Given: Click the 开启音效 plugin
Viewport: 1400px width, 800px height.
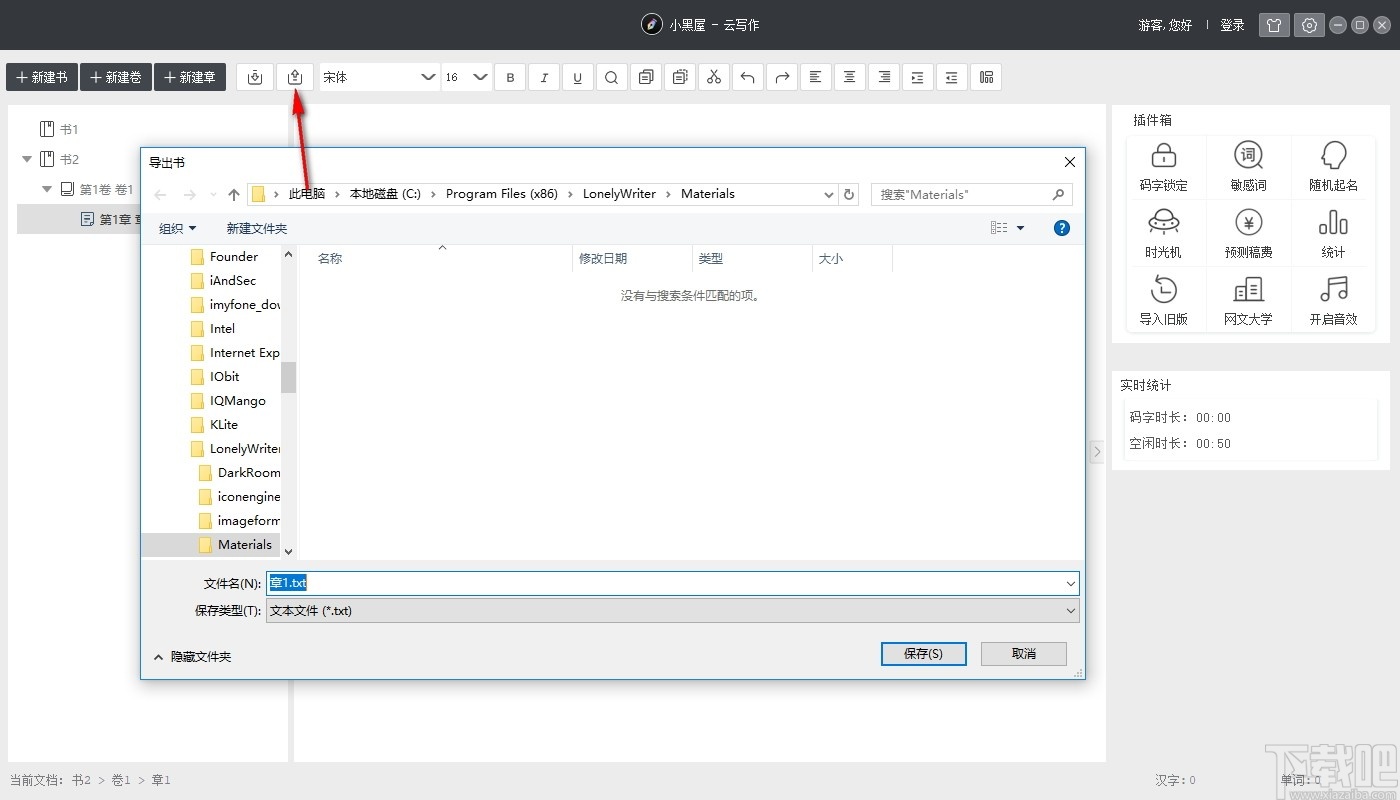Looking at the screenshot, I should click(1333, 301).
